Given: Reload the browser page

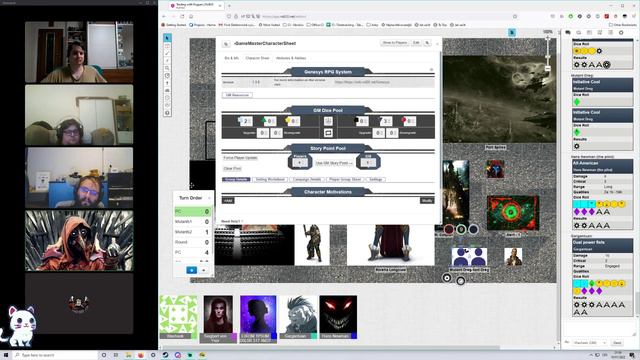Looking at the screenshot, I should coord(182,16).
